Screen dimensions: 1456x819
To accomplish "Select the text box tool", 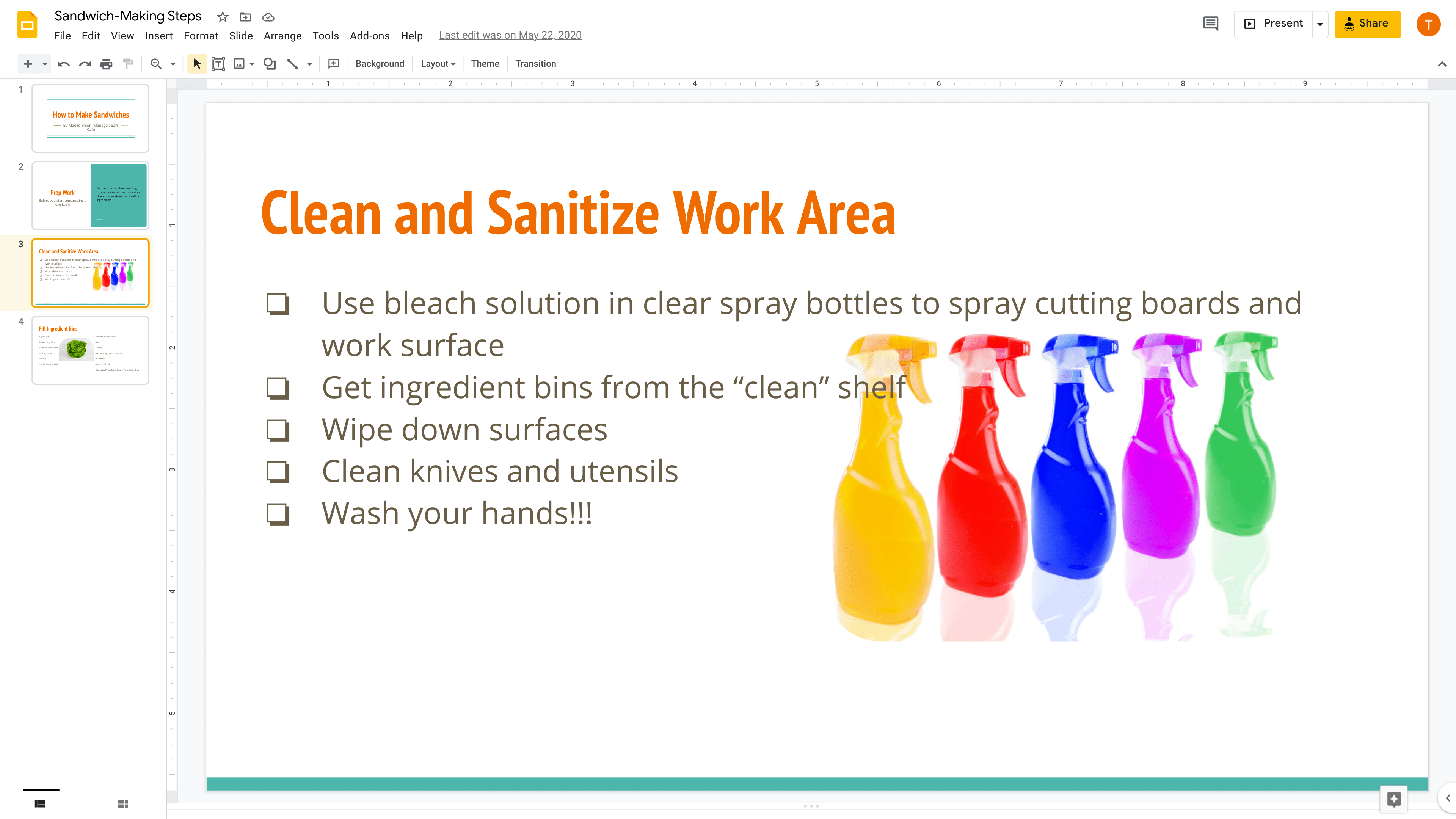I will coord(218,64).
